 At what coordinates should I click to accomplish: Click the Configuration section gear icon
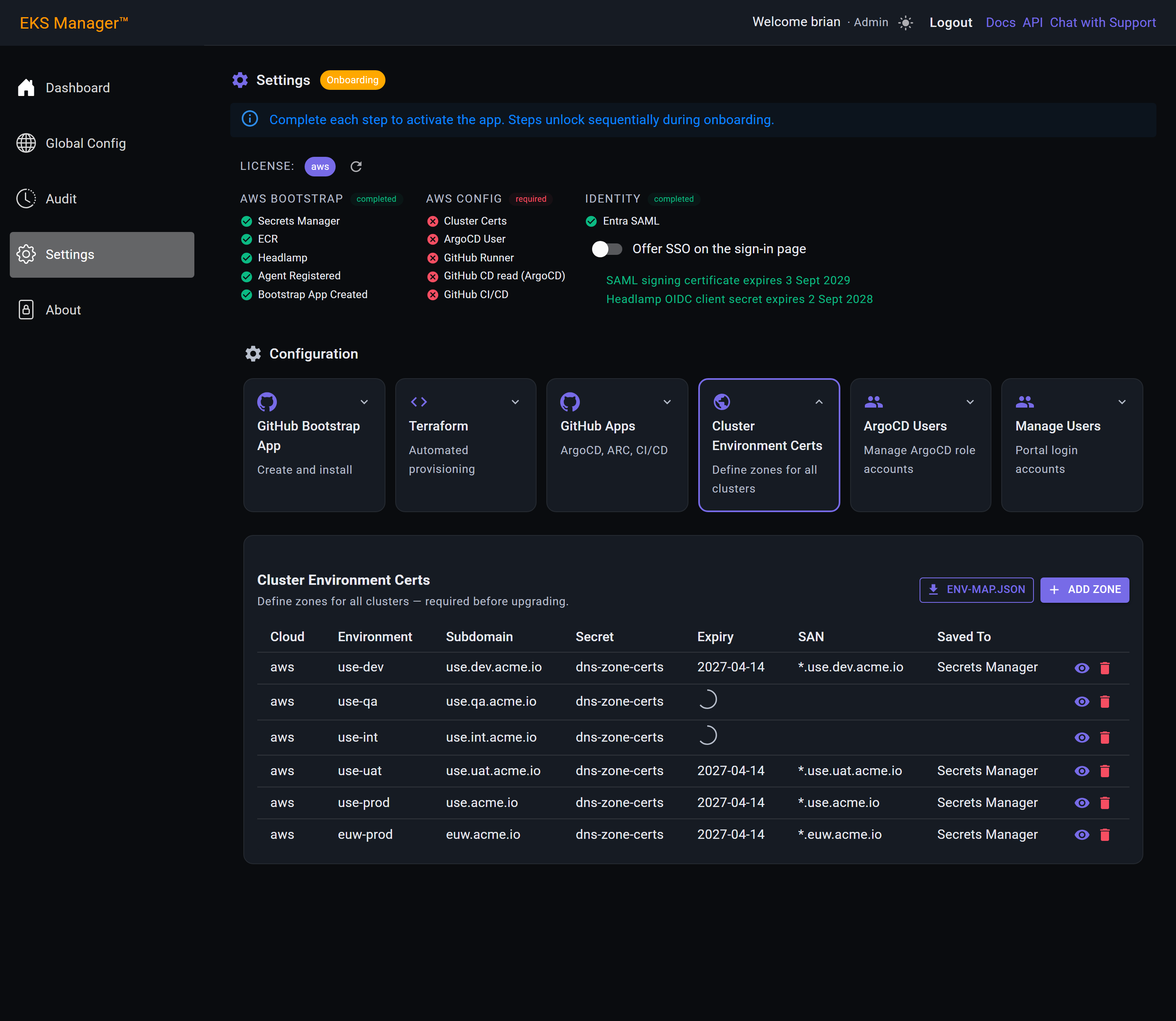[253, 354]
